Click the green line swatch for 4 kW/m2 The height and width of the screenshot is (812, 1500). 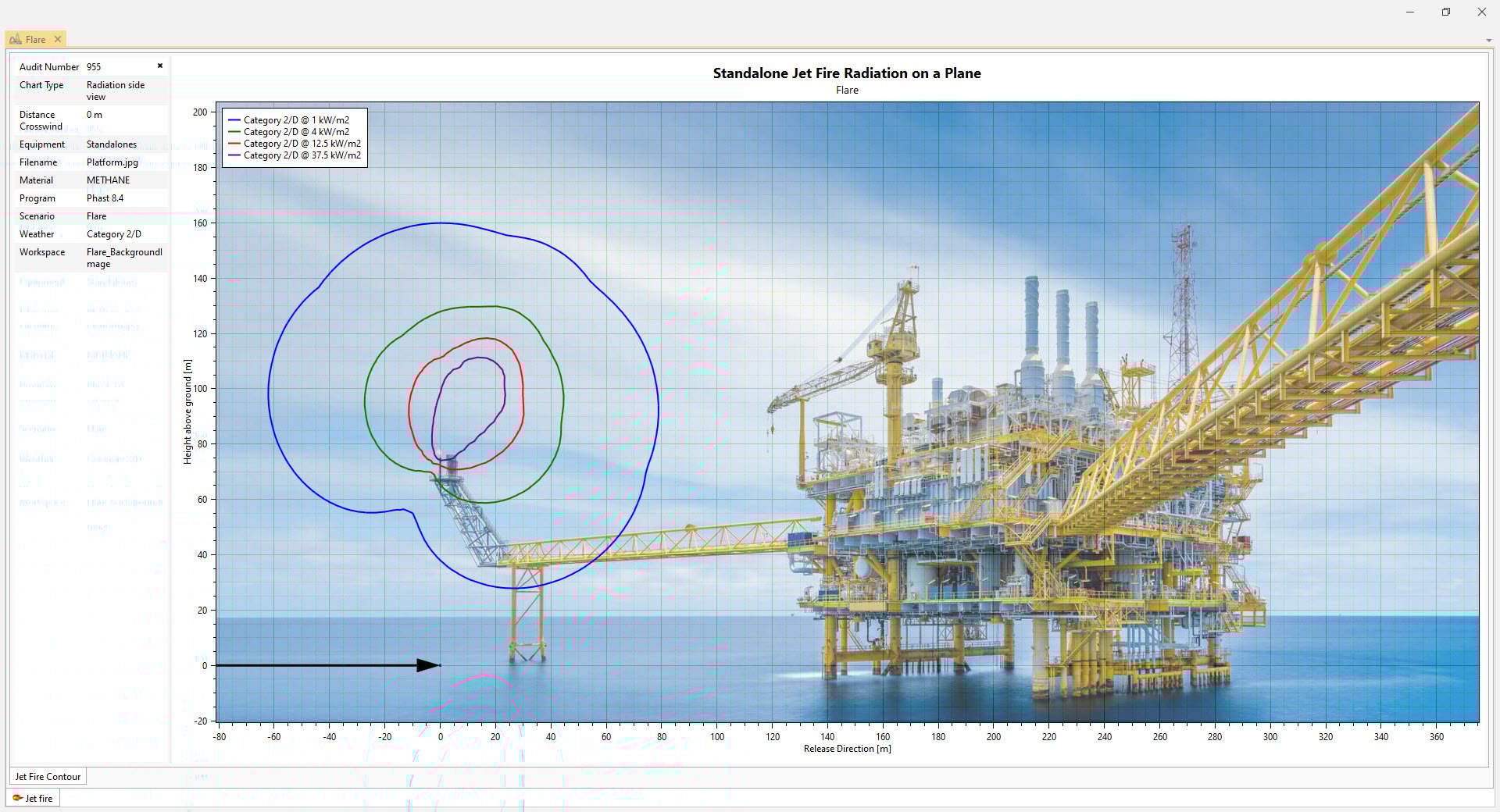pyautogui.click(x=234, y=131)
